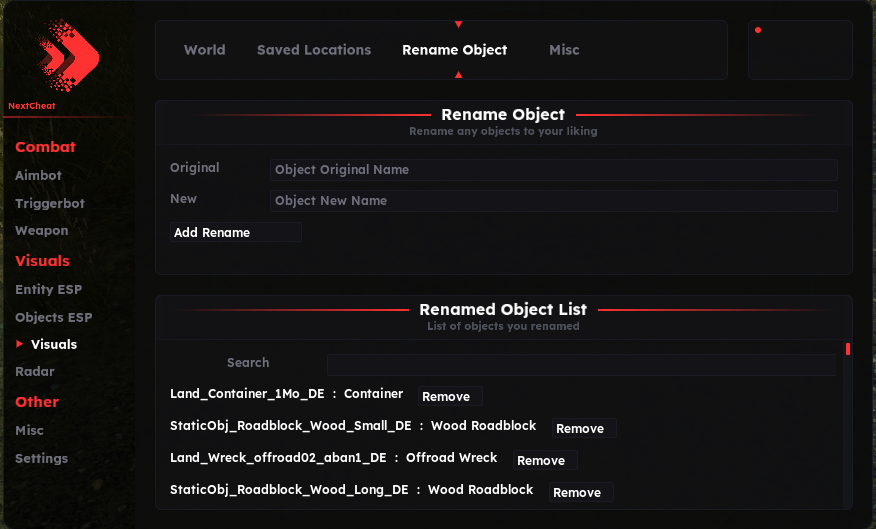Open the Misc tab in top bar

click(x=564, y=50)
